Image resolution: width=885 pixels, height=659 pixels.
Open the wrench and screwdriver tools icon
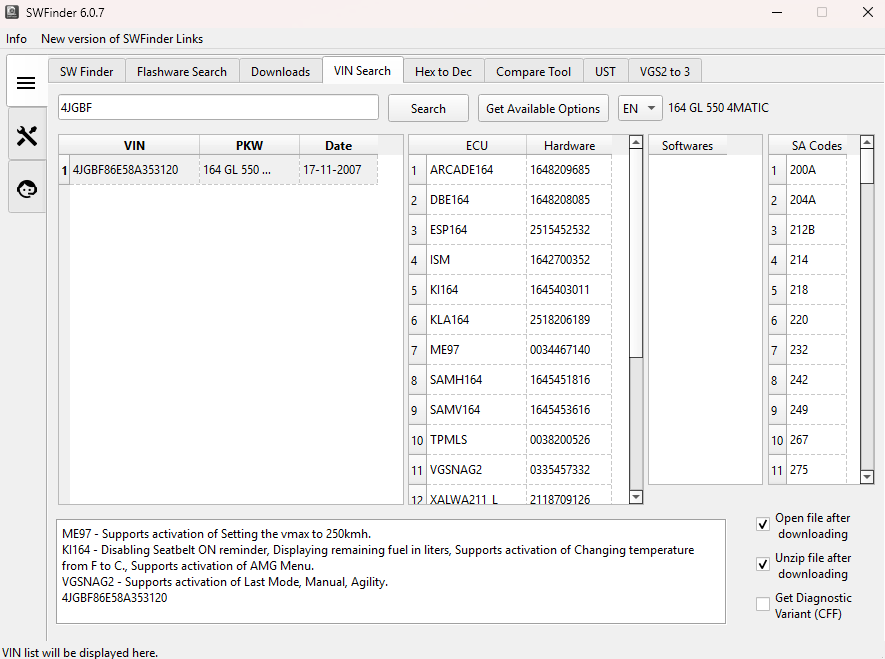(27, 135)
